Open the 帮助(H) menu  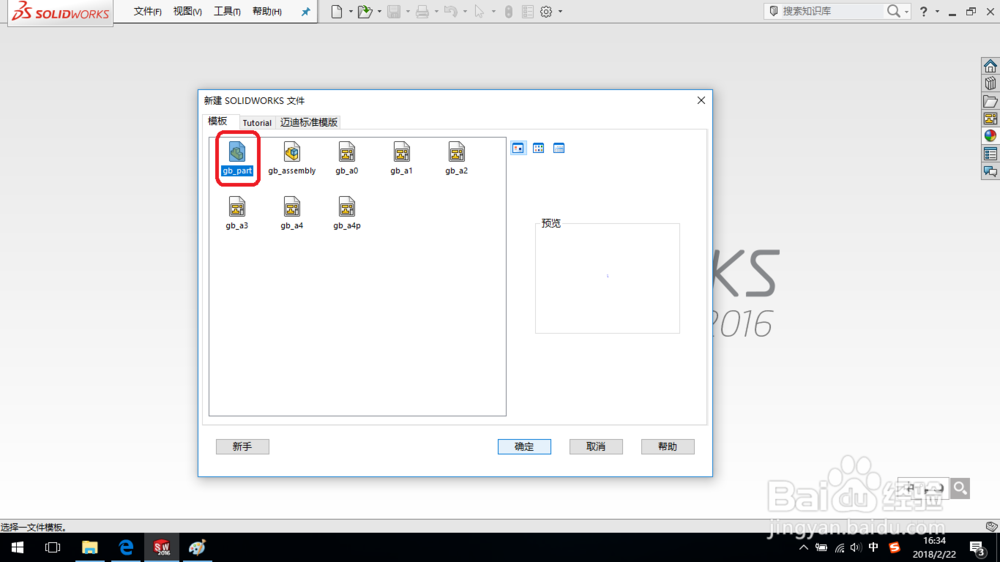(x=267, y=11)
